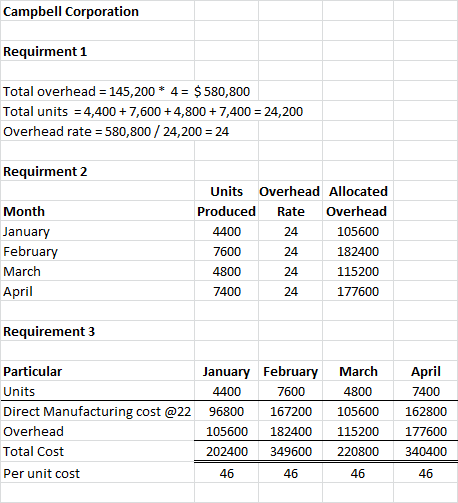Select units produced 4800 in March row

click(x=227, y=272)
